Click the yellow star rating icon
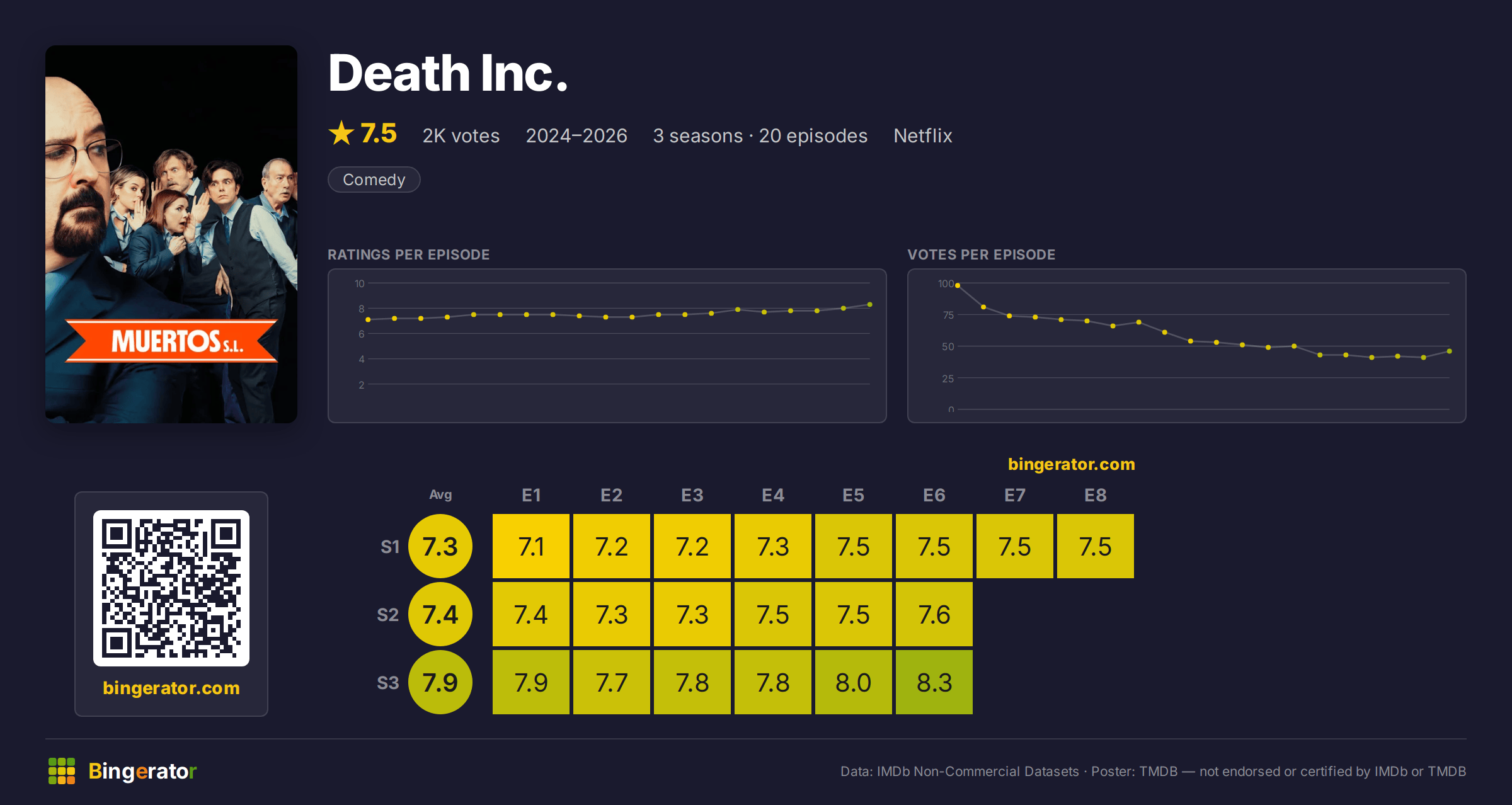The width and height of the screenshot is (1512, 805). 341,133
